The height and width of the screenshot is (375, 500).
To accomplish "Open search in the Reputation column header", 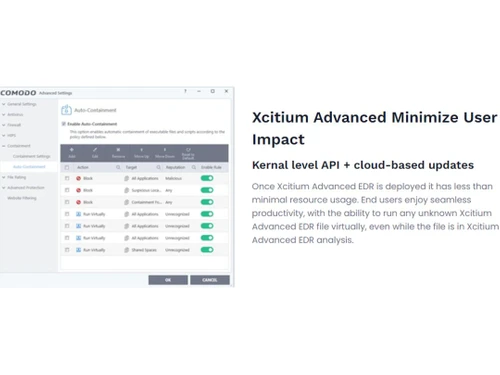I will tap(194, 167).
